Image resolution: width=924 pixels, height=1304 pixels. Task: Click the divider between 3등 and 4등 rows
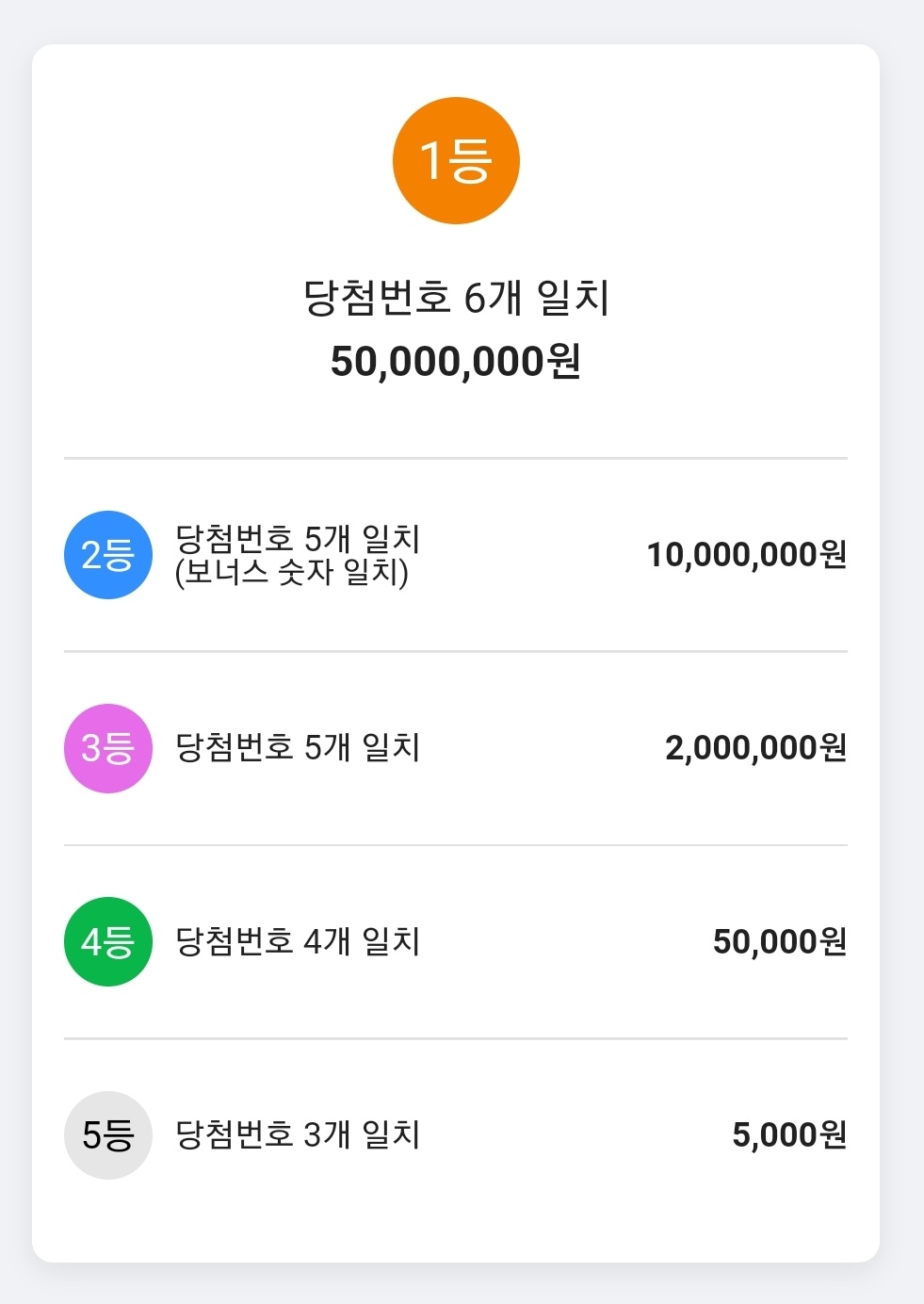[x=456, y=845]
